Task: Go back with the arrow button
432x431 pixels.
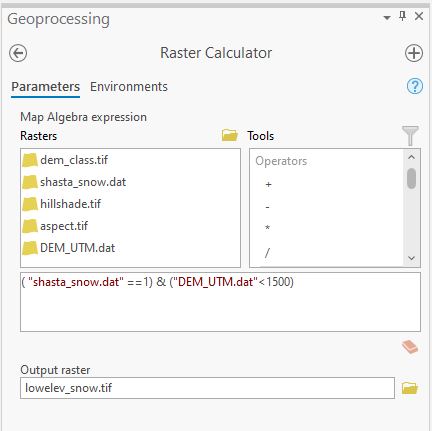Action: 18,53
